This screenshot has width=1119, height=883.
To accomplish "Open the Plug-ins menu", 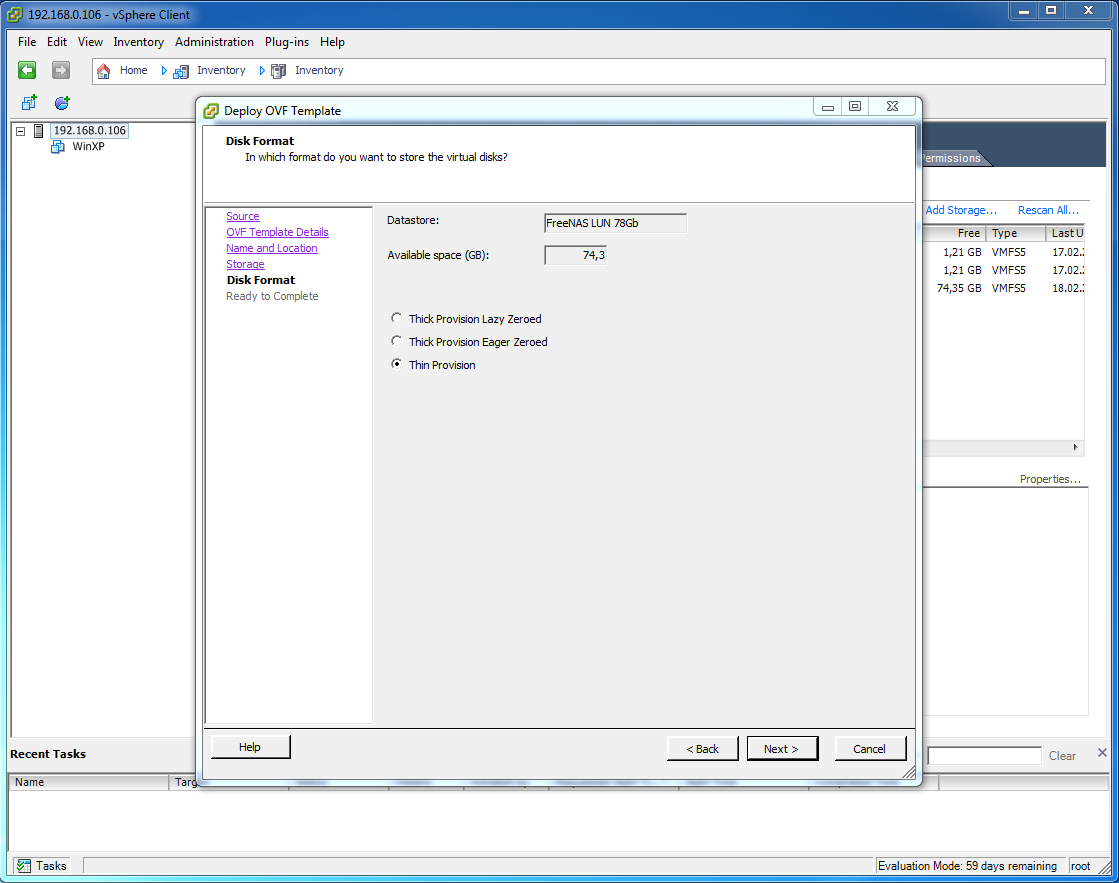I will (x=287, y=42).
